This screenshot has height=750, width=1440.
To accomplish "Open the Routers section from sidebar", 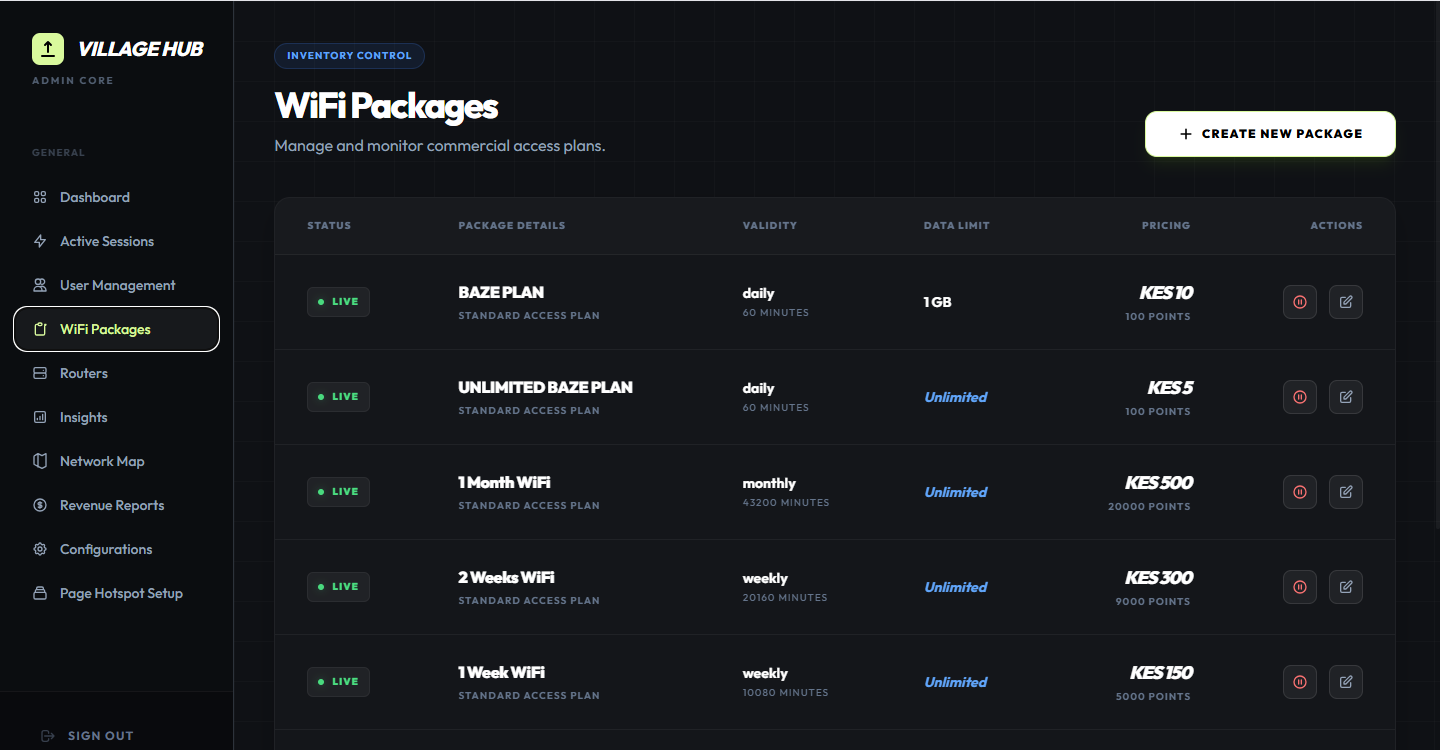I will tap(83, 373).
